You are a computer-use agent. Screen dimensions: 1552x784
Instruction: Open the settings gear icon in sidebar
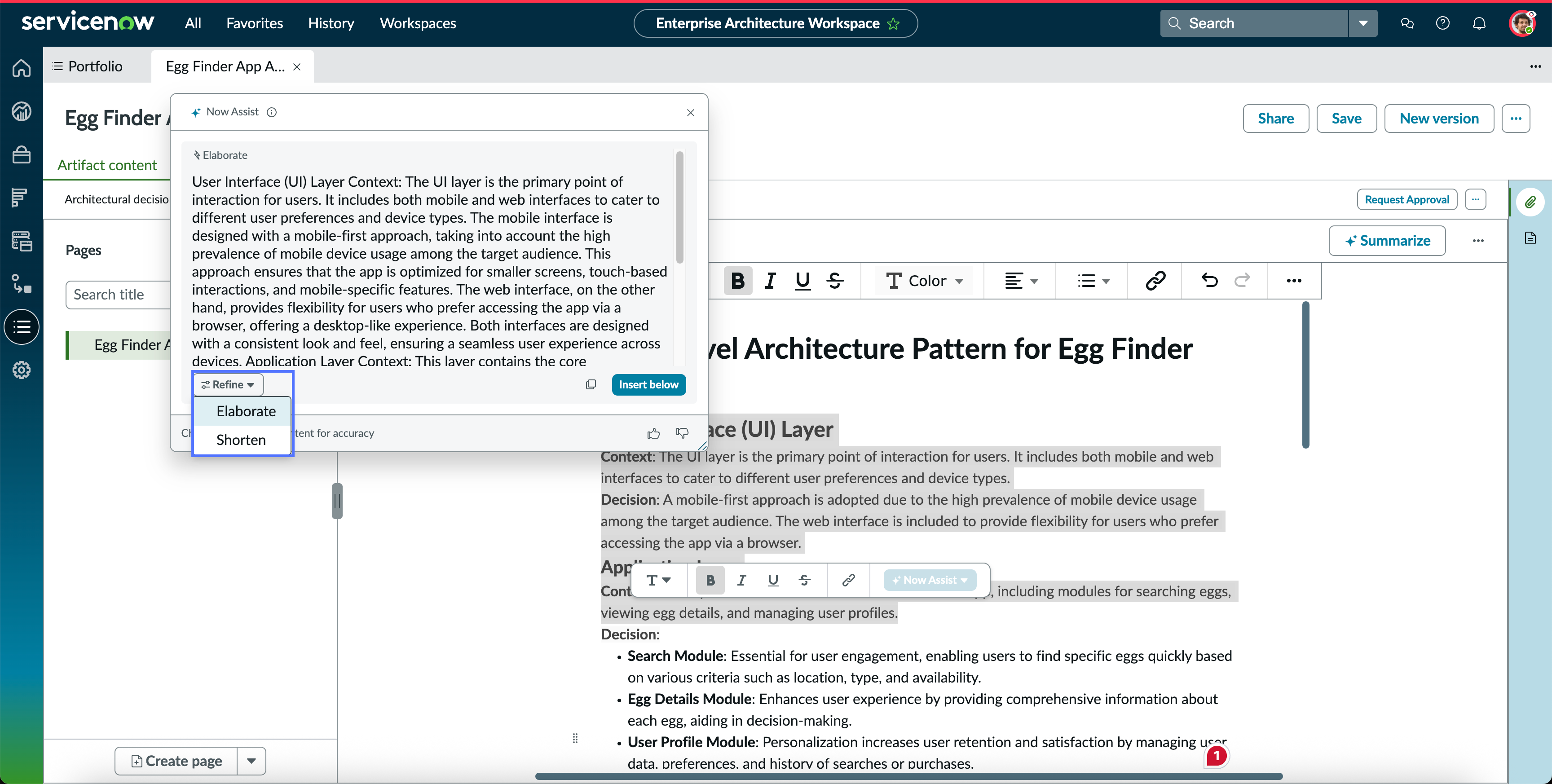(x=22, y=370)
